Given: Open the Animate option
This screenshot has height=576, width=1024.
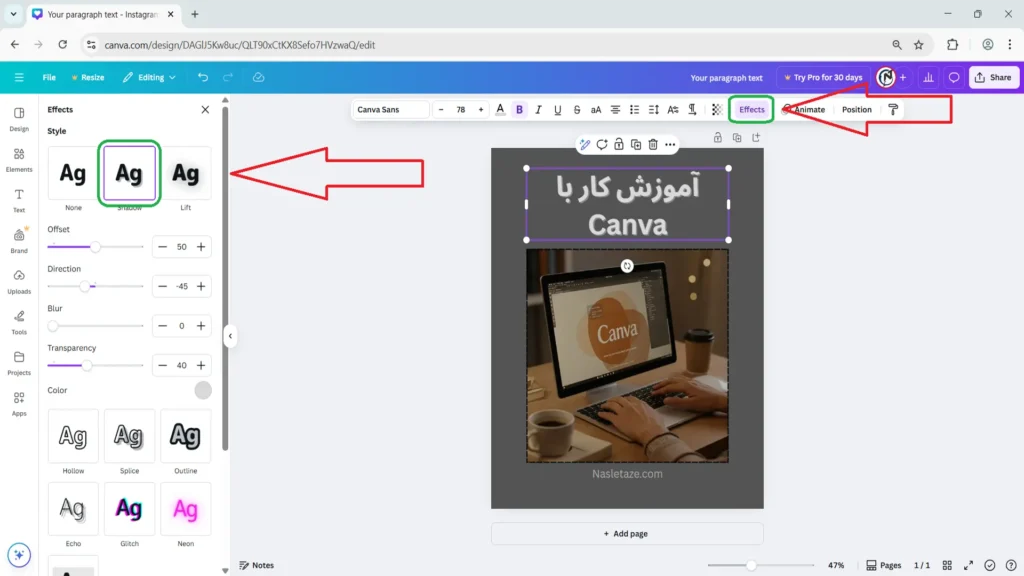Looking at the screenshot, I should [803, 110].
